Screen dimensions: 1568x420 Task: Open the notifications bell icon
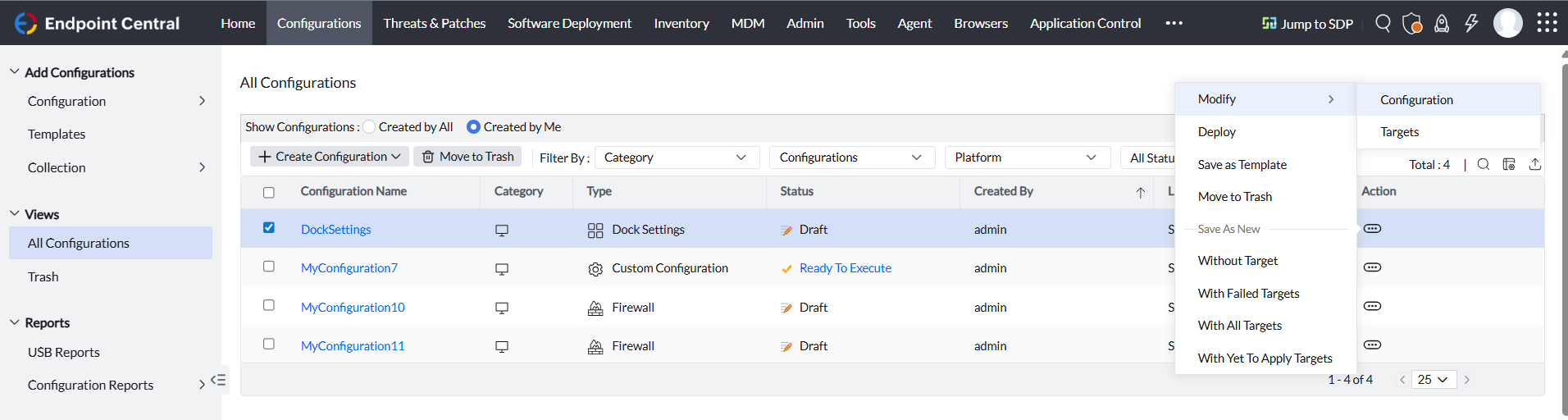(x=1442, y=23)
